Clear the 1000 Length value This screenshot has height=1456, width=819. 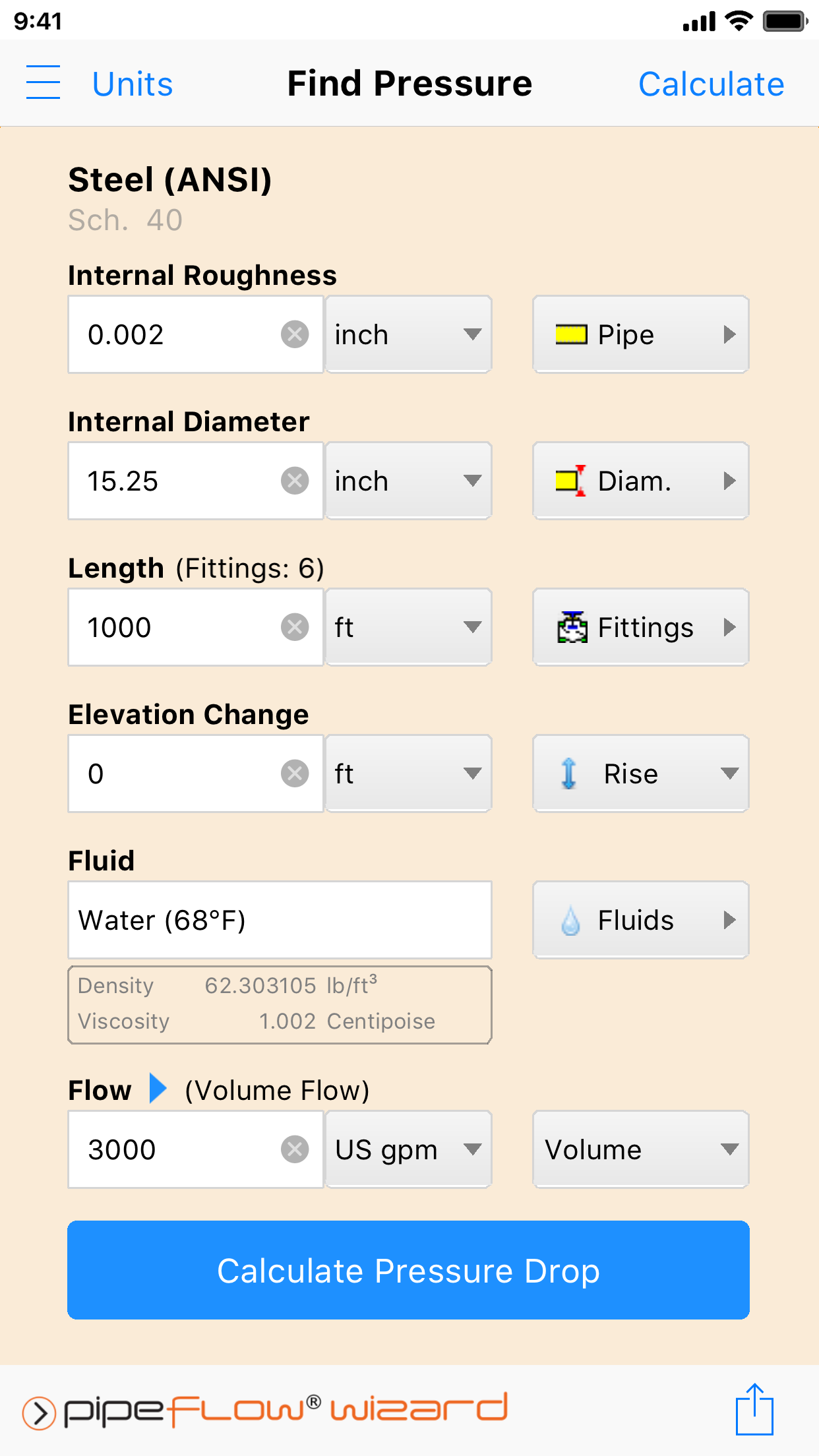295,627
